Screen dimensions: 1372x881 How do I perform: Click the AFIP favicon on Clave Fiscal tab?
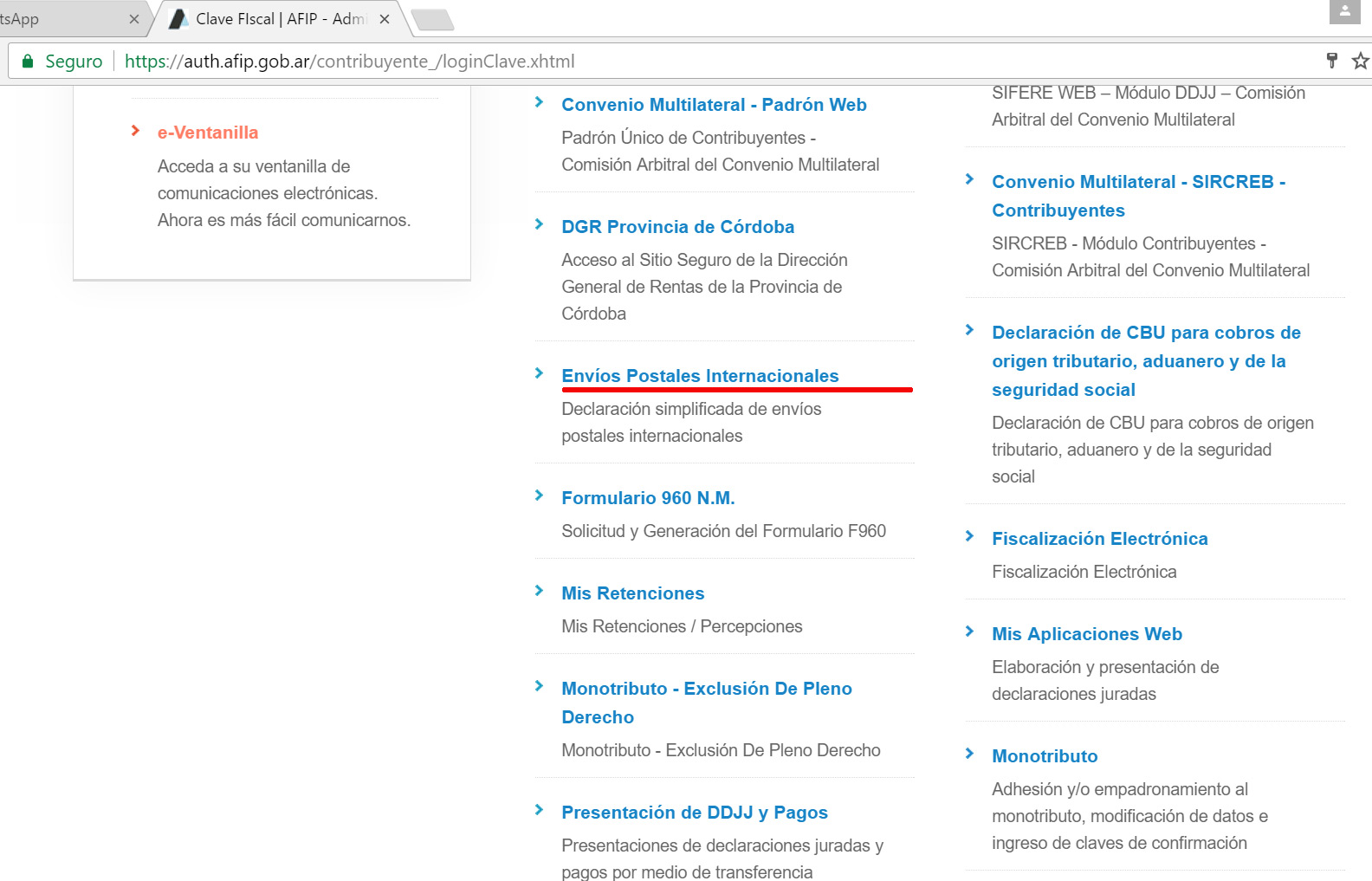[178, 19]
